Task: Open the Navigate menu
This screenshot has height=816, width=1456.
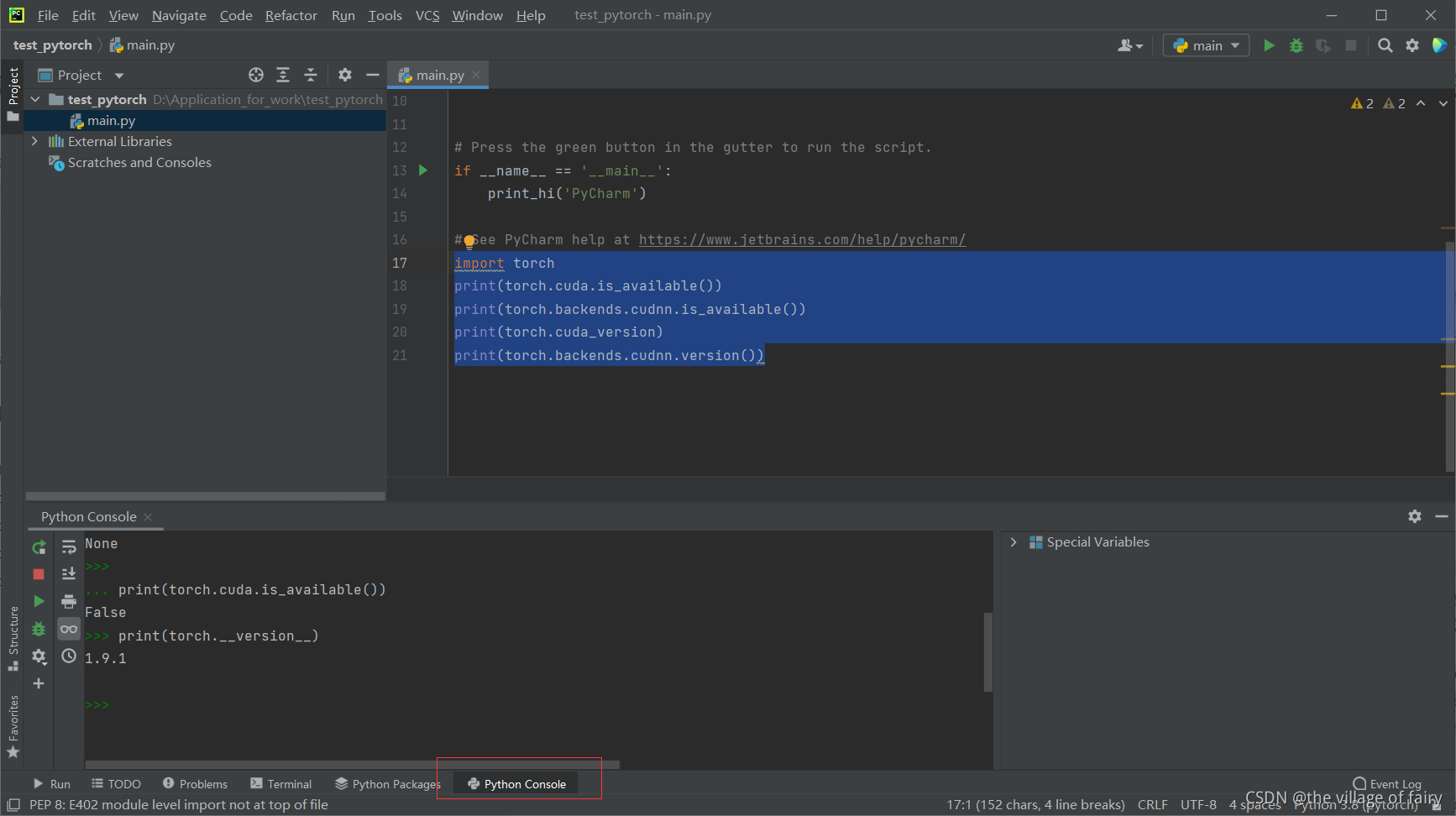Action: [179, 15]
